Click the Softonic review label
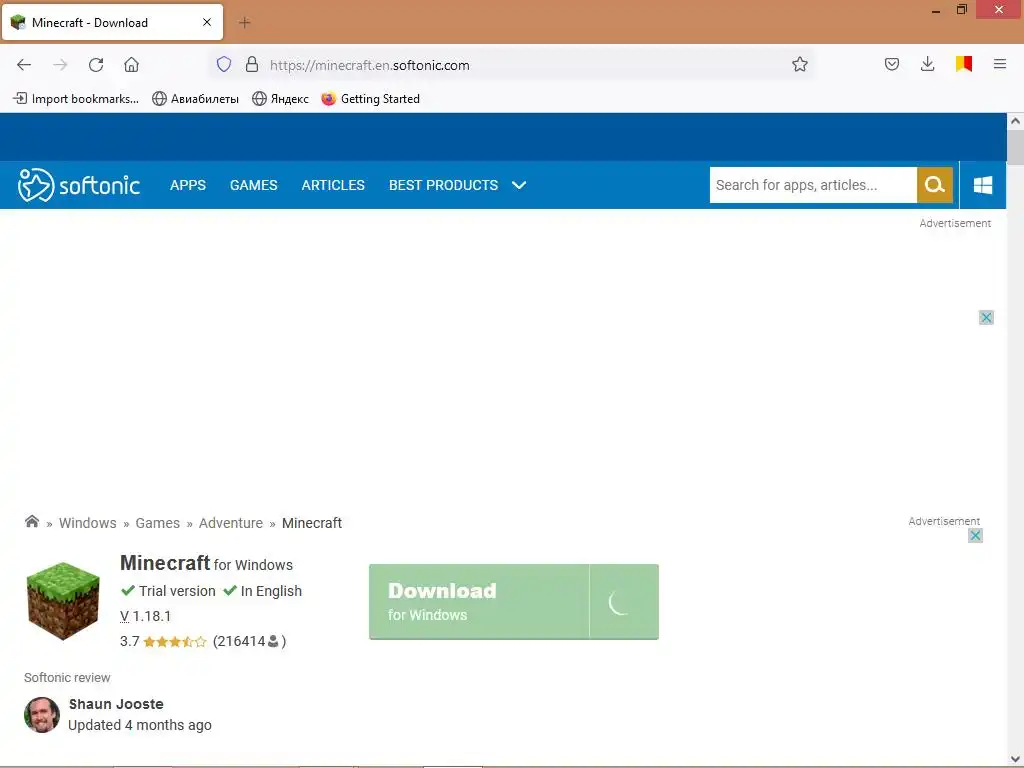1024x768 pixels. (x=67, y=678)
